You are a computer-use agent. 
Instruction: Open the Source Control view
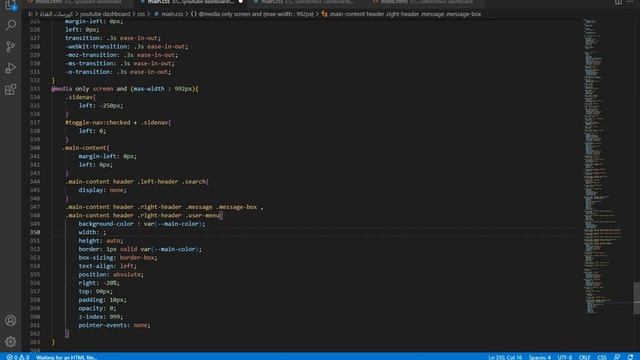click(x=11, y=47)
